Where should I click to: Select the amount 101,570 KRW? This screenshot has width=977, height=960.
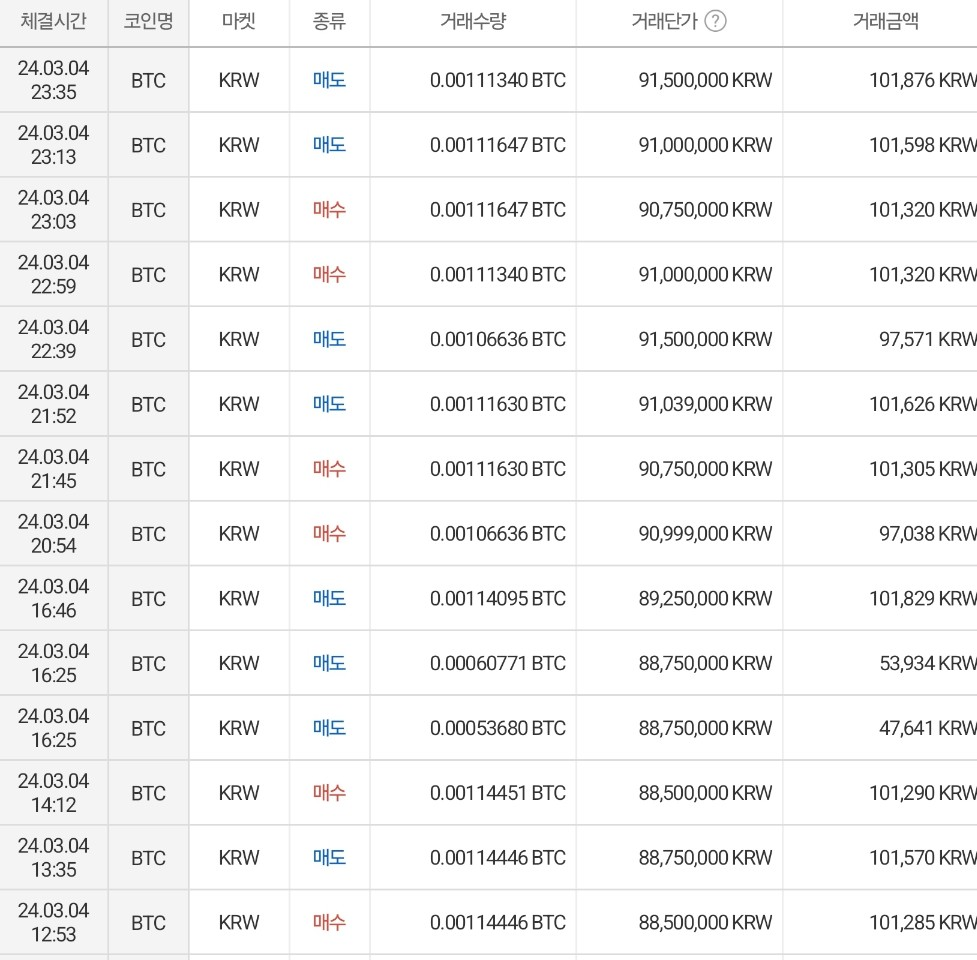(923, 857)
